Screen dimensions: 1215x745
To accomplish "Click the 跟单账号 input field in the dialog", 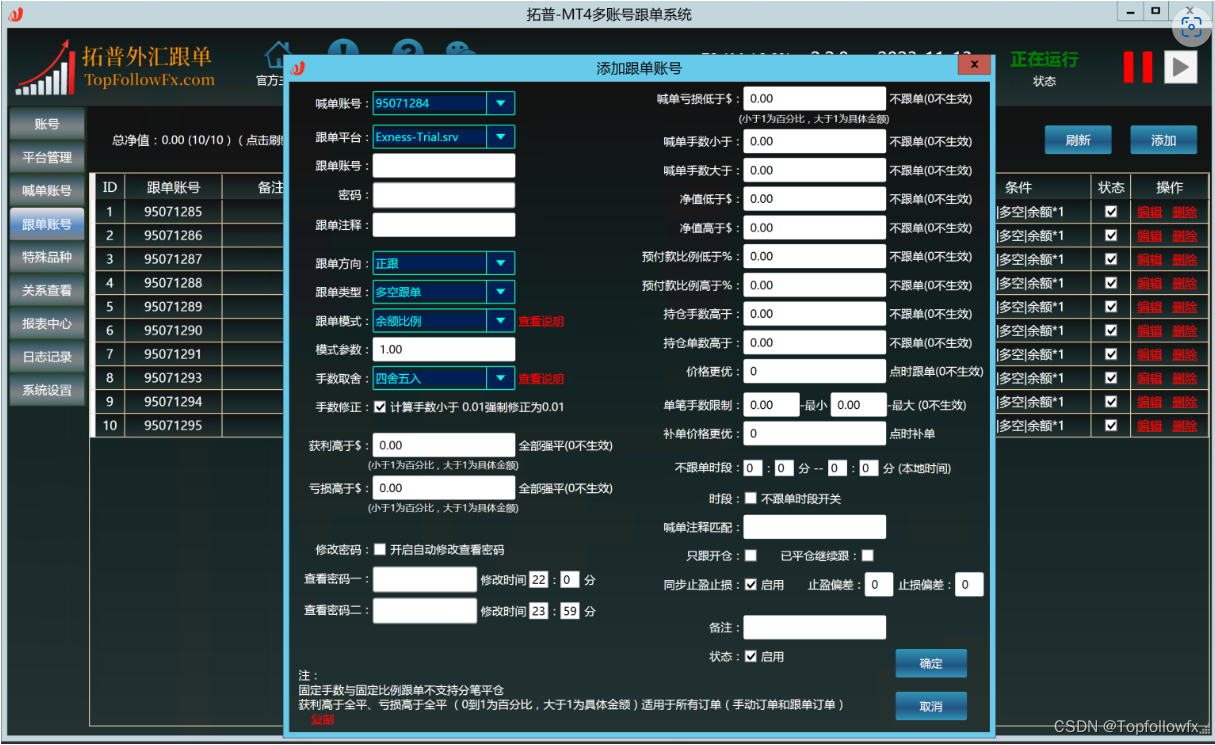I will pos(444,166).
